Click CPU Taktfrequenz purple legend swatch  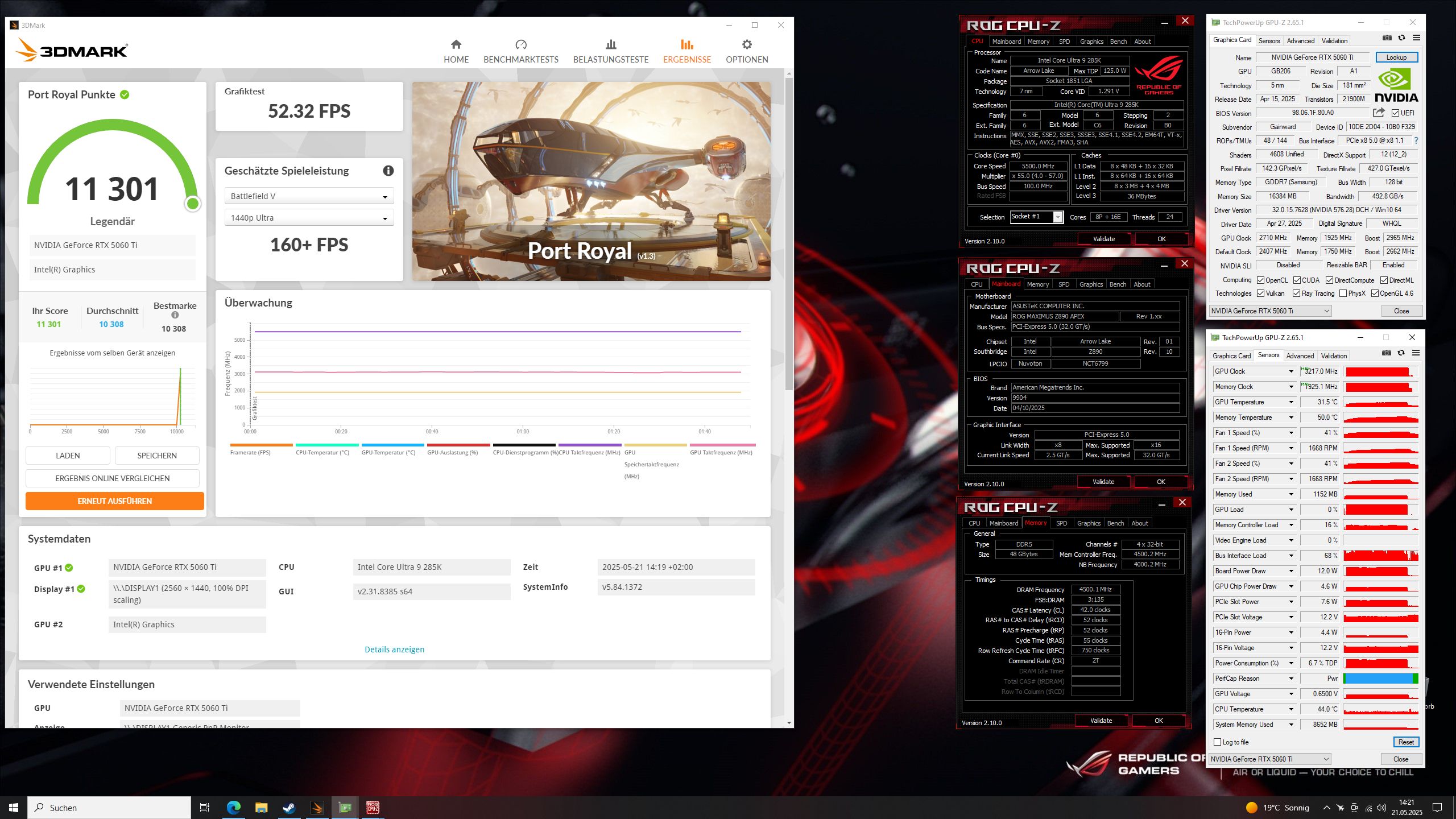pyautogui.click(x=590, y=445)
